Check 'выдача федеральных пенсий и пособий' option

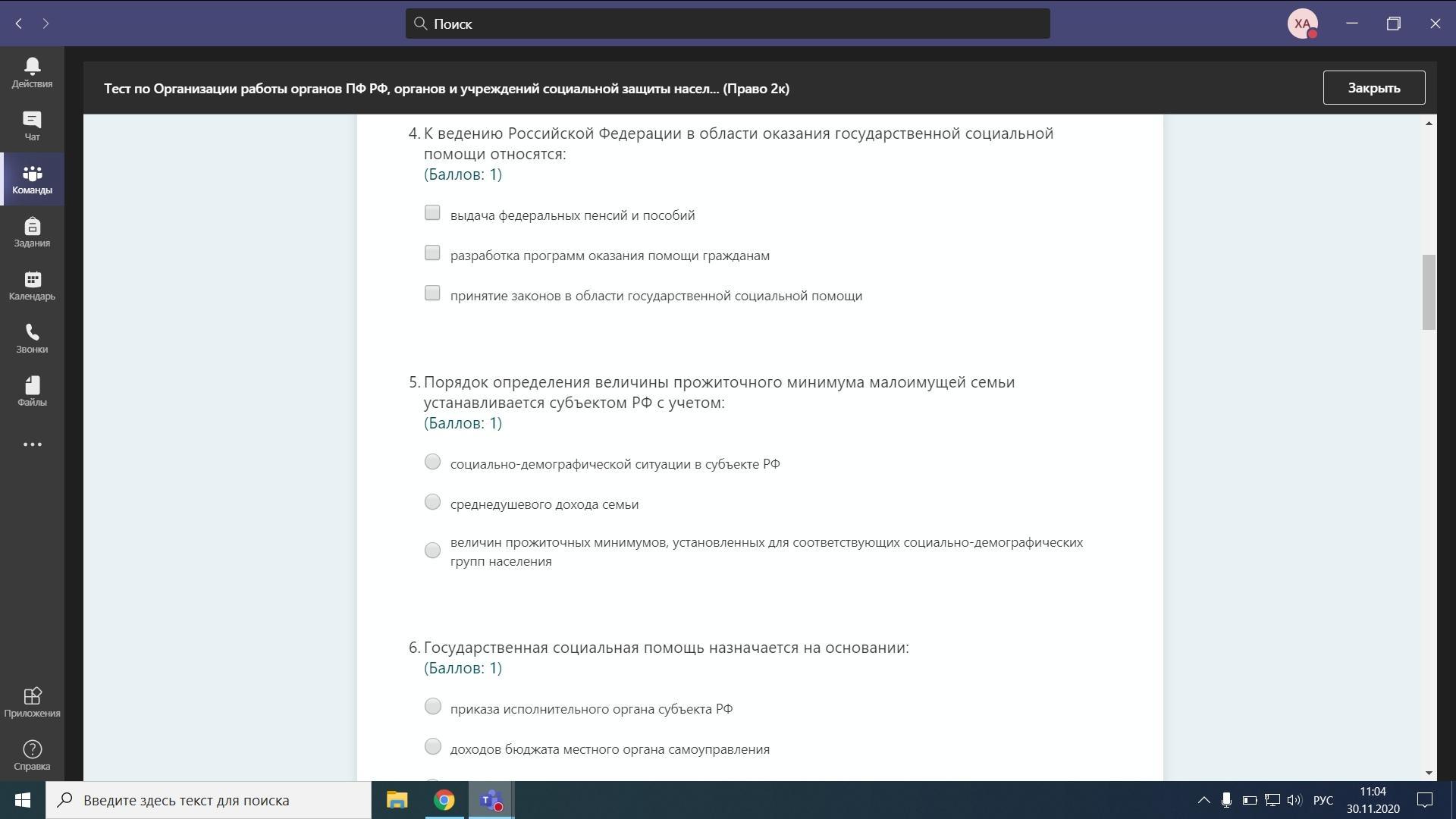432,213
